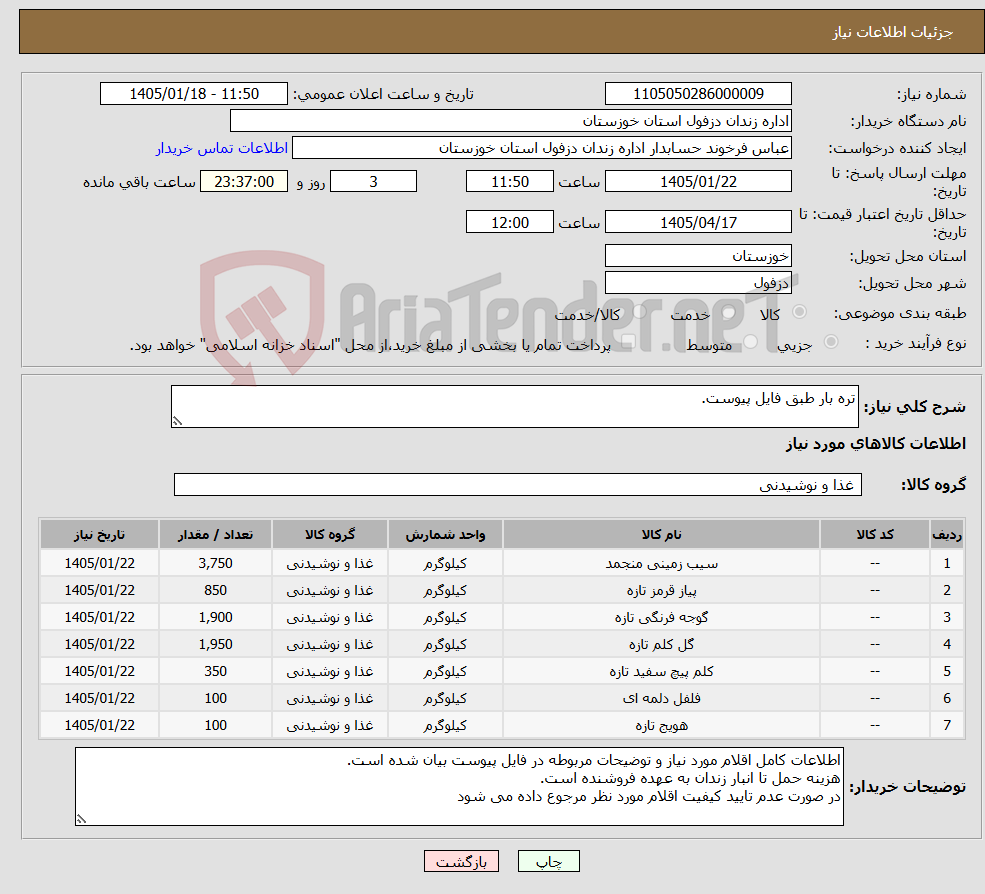
Task: Click the resize handle of buyer notes box
Action: [81, 819]
